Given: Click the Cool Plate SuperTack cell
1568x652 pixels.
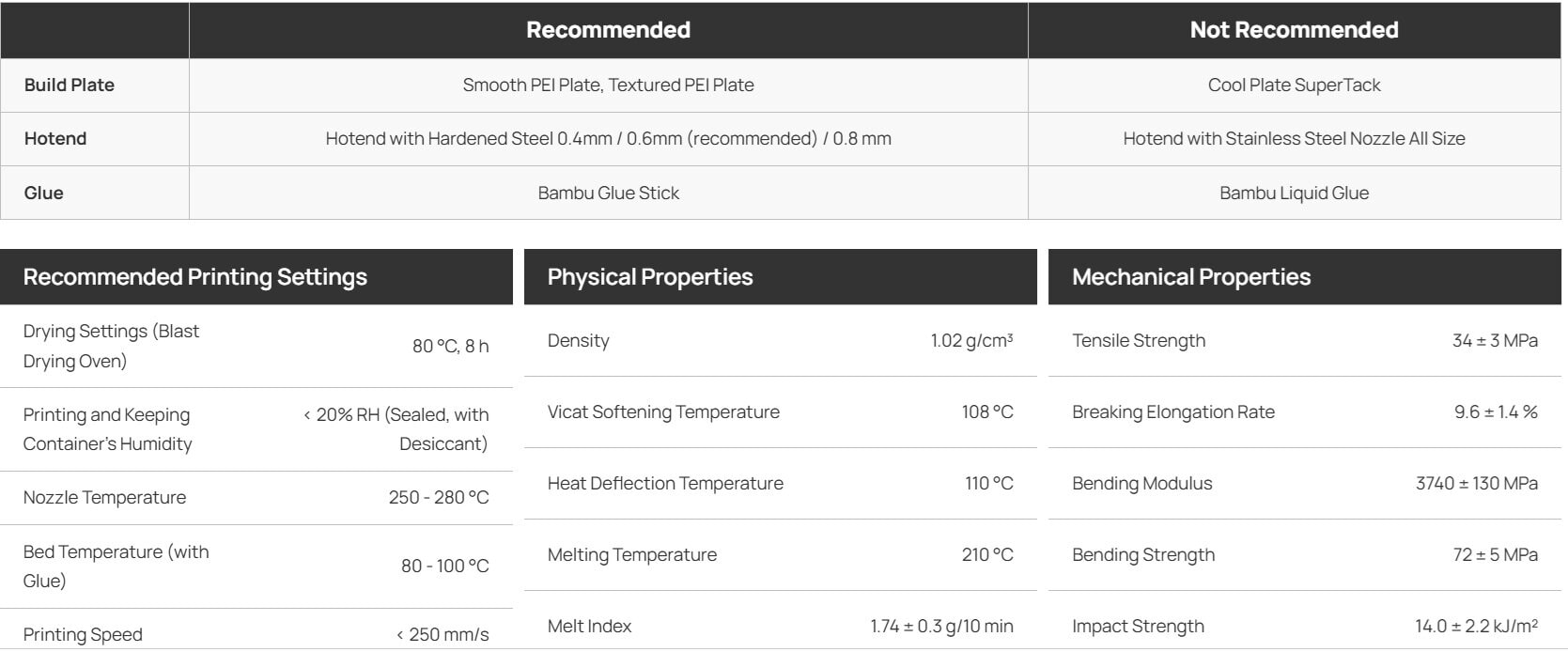Looking at the screenshot, I should [x=1294, y=85].
